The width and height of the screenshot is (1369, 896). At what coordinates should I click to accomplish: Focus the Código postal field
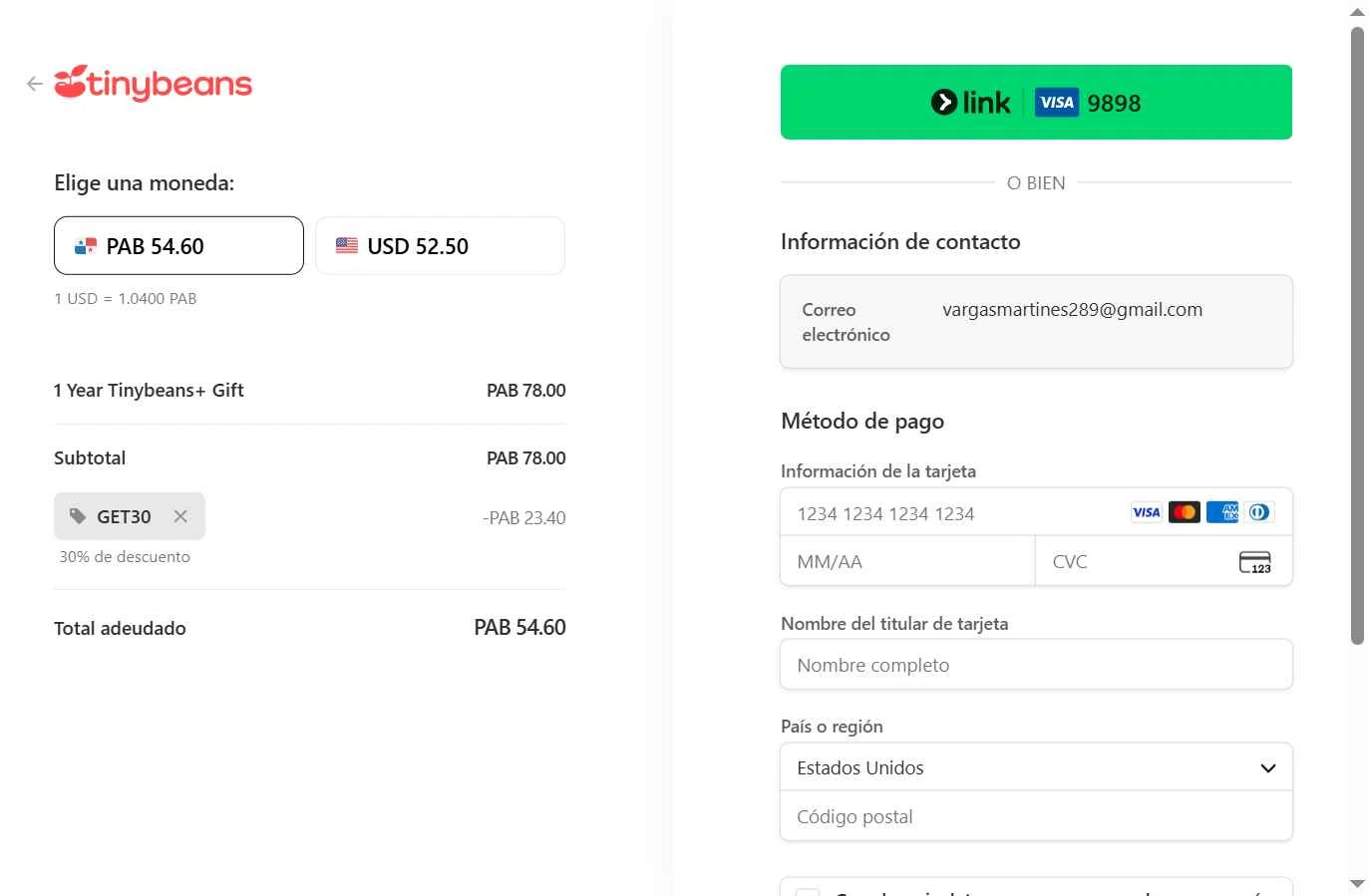tap(1036, 816)
